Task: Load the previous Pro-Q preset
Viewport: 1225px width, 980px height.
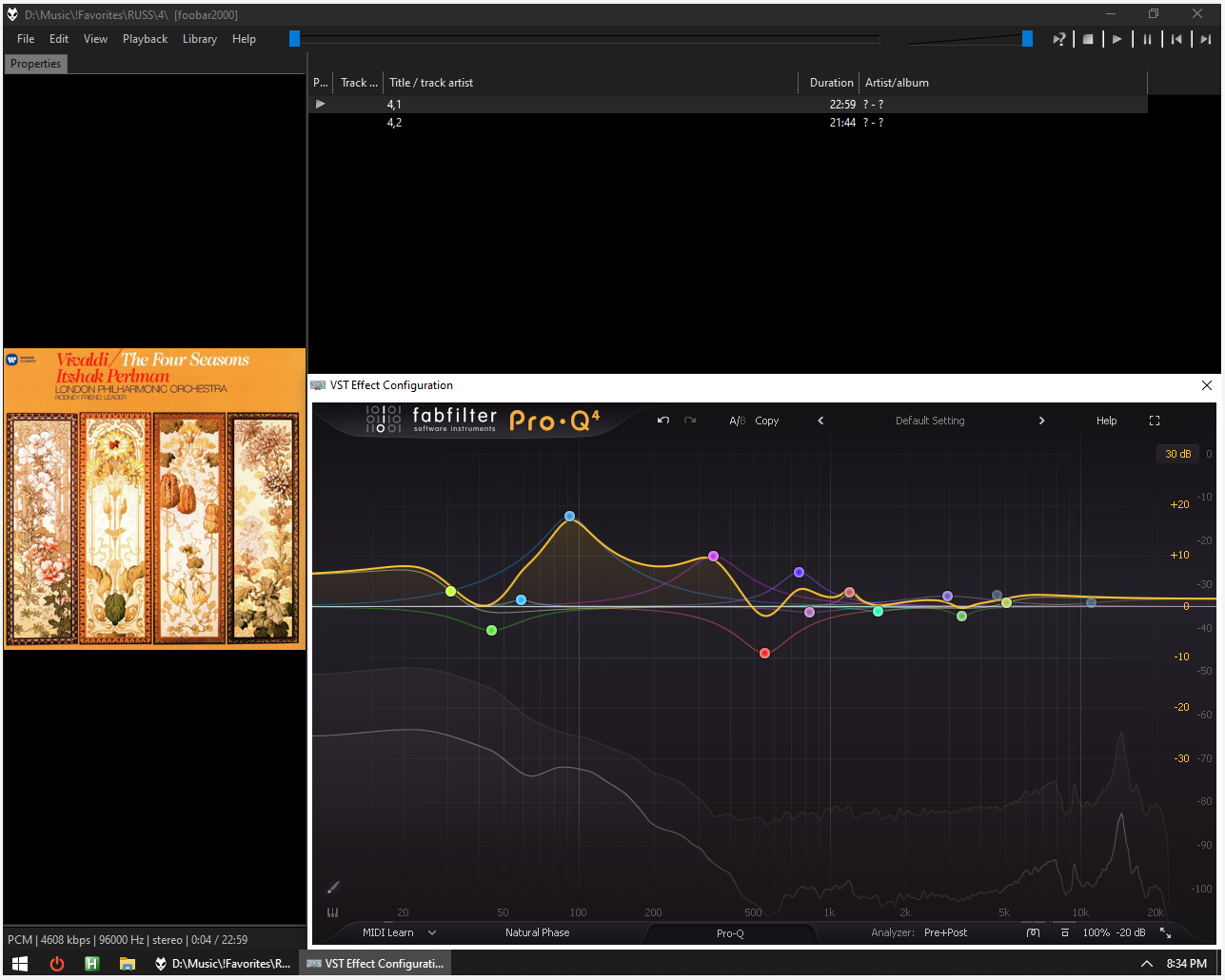Action: click(820, 421)
